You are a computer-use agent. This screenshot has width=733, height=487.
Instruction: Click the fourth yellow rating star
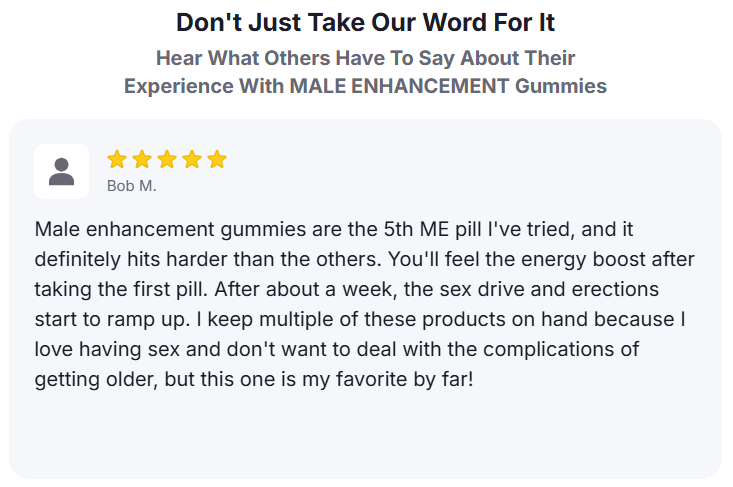click(192, 159)
